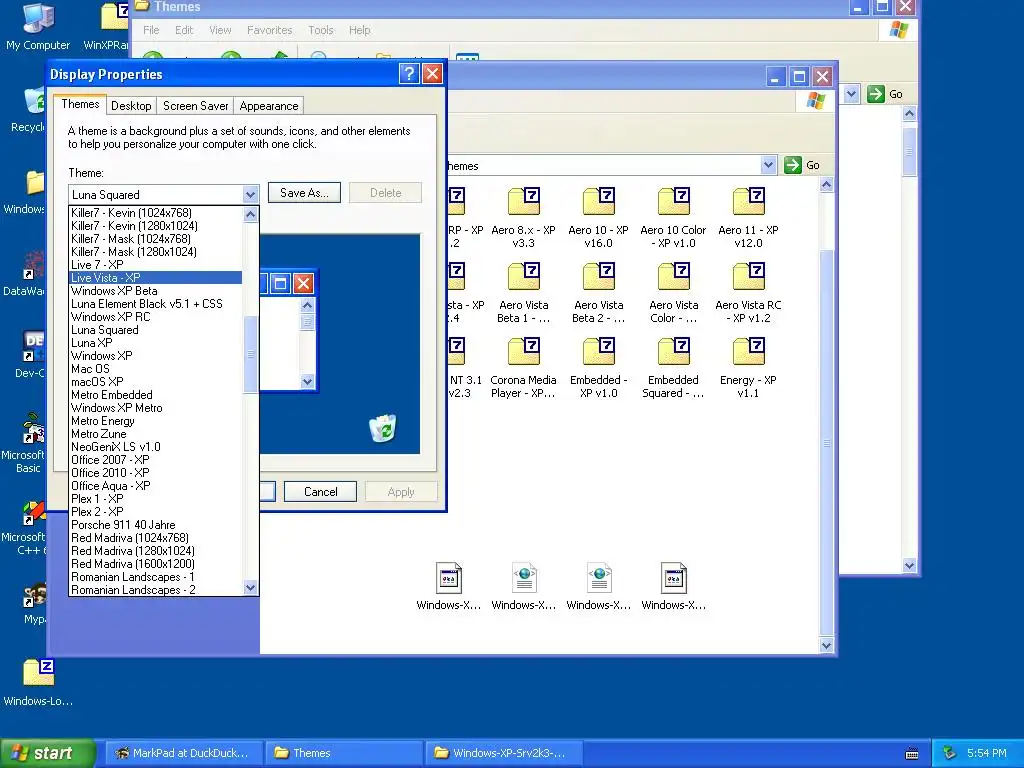Select the third Windows-X... globe file icon
The width and height of the screenshot is (1024, 768).
pos(599,578)
